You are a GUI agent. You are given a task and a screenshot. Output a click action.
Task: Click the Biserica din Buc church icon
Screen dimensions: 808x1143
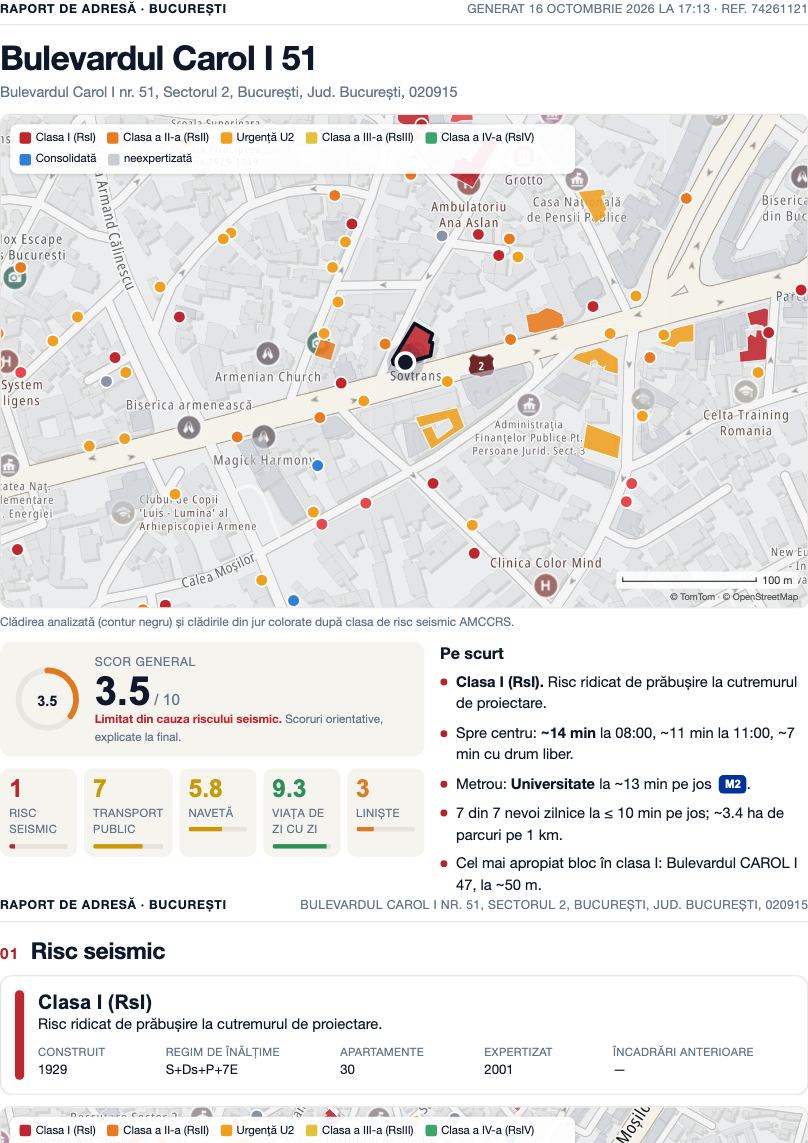[799, 177]
